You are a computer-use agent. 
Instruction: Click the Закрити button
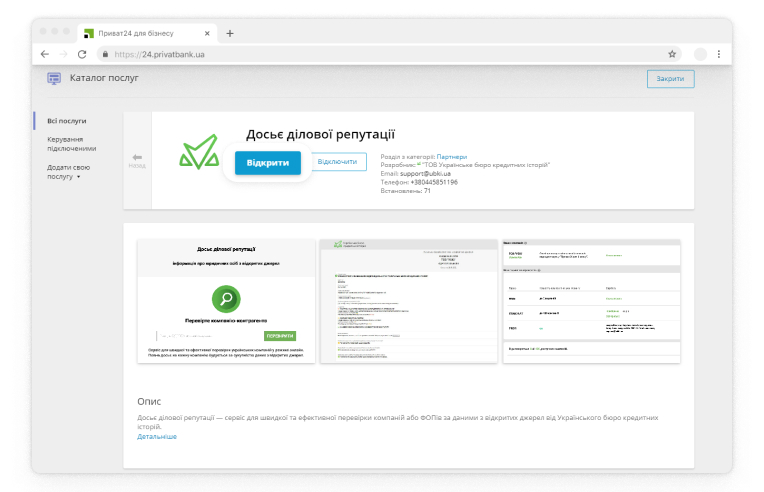coord(670,79)
